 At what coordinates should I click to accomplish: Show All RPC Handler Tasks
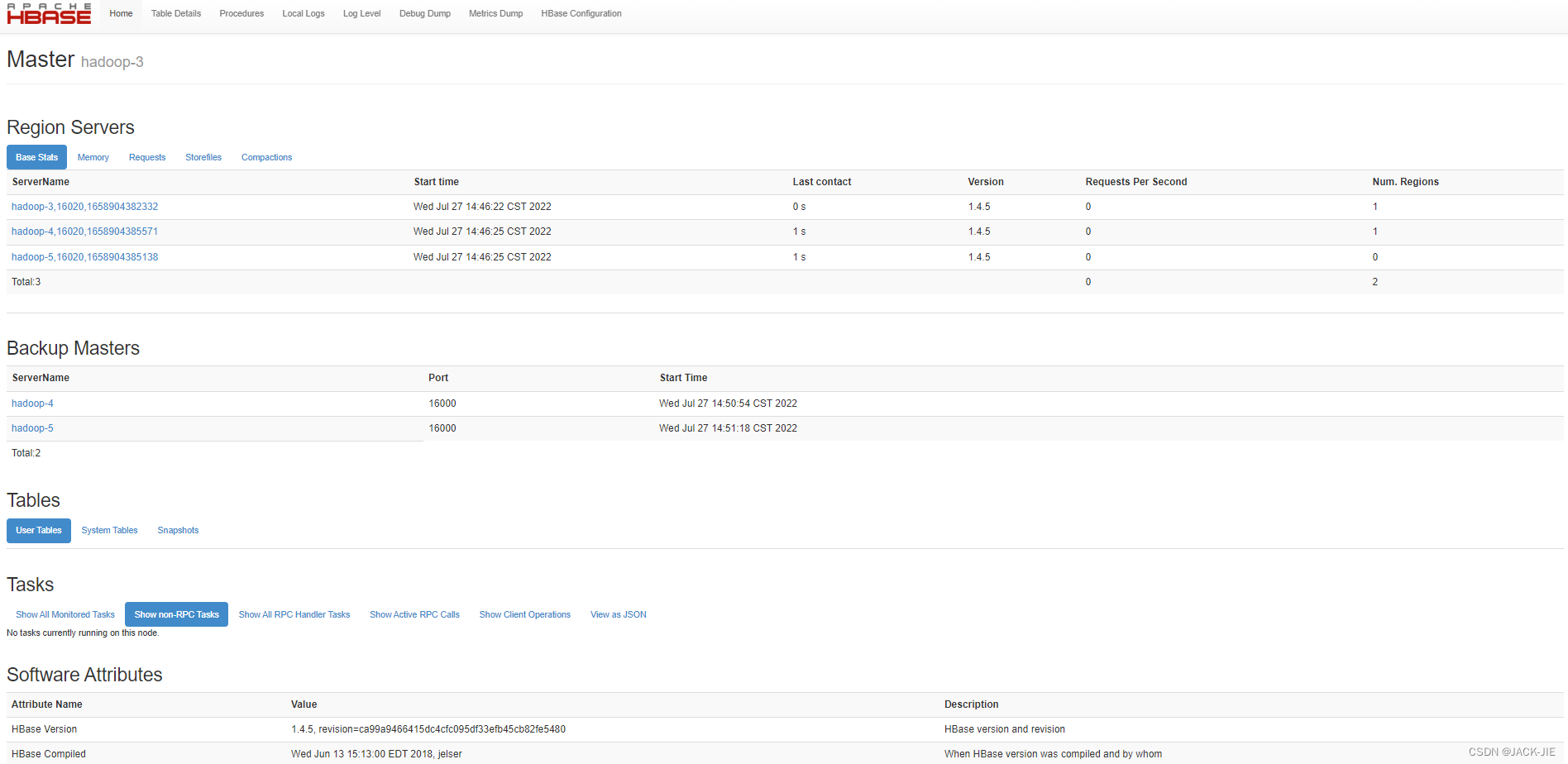pyautogui.click(x=294, y=614)
